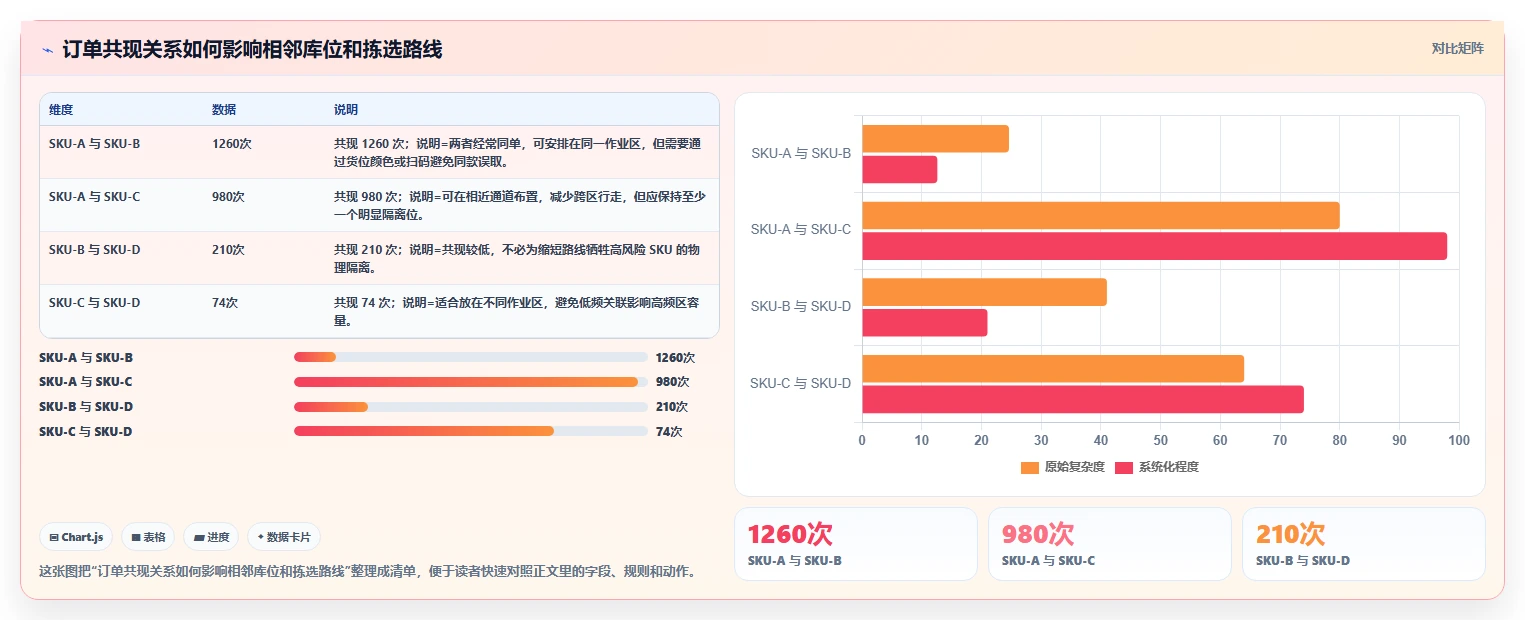The width and height of the screenshot is (1525, 620).
Task: Click the 74次 value beside the progress bar
Action: (x=669, y=432)
